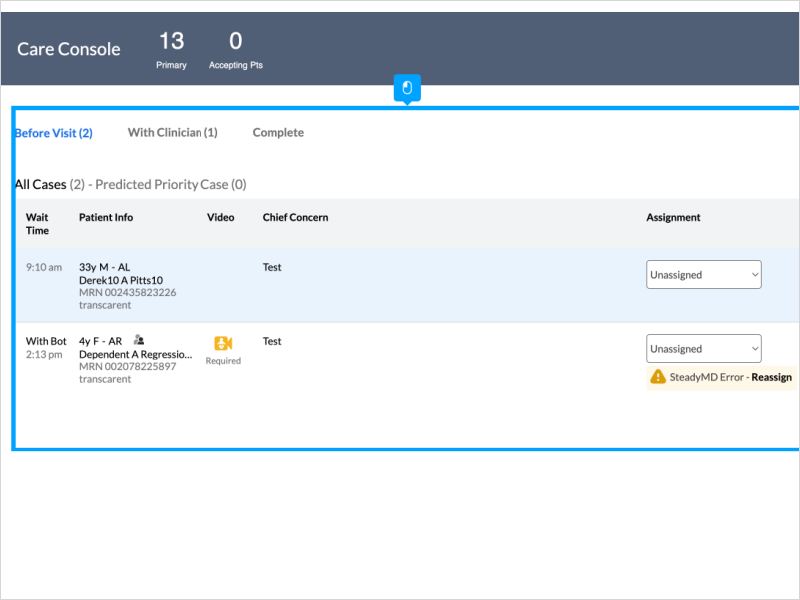The height and width of the screenshot is (600, 800).
Task: Click the Primary count of 13
Action: click(x=171, y=42)
